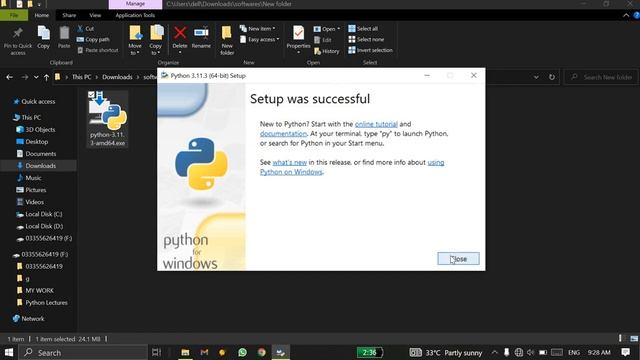This screenshot has width=640, height=360.
Task: Click Downloads in the address bar
Action: (117, 77)
